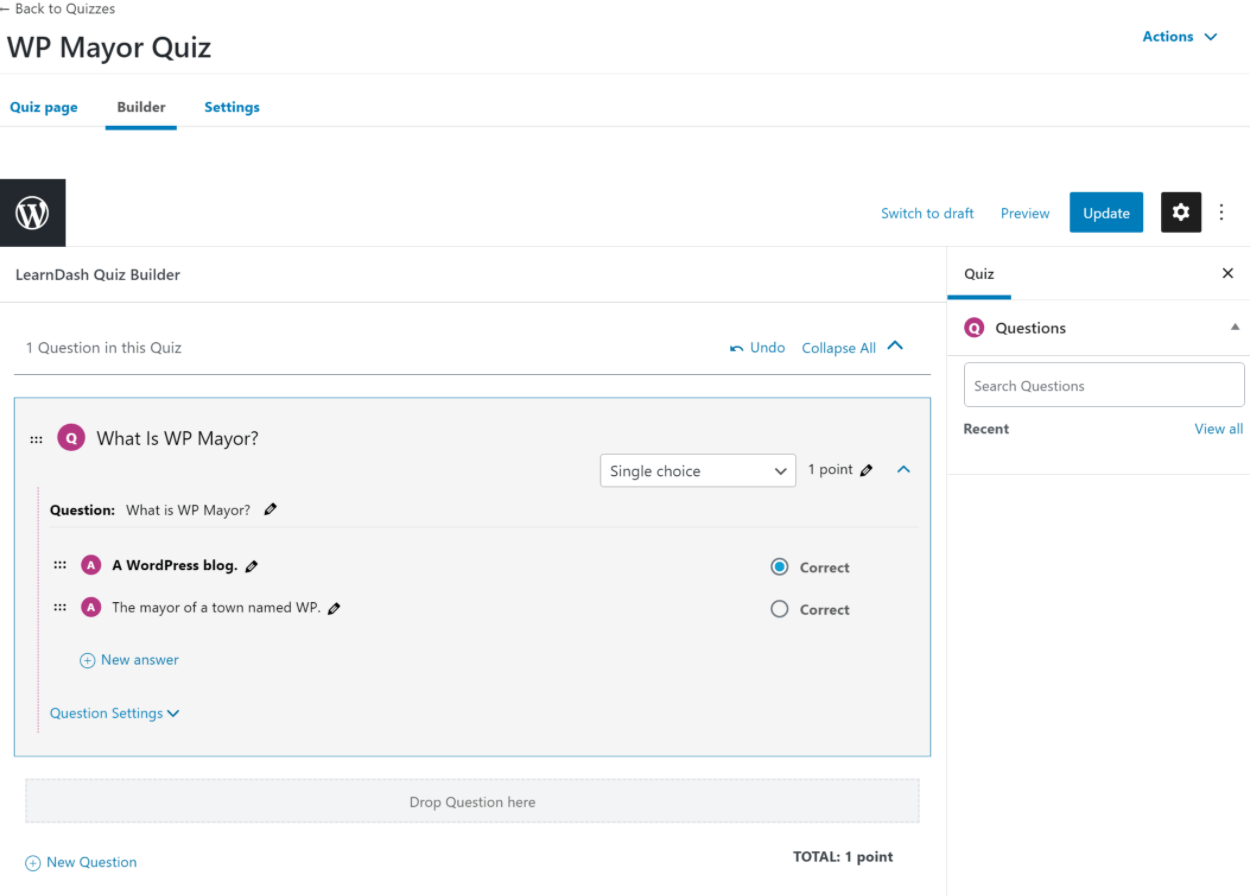Click Switch to draft

(x=927, y=213)
